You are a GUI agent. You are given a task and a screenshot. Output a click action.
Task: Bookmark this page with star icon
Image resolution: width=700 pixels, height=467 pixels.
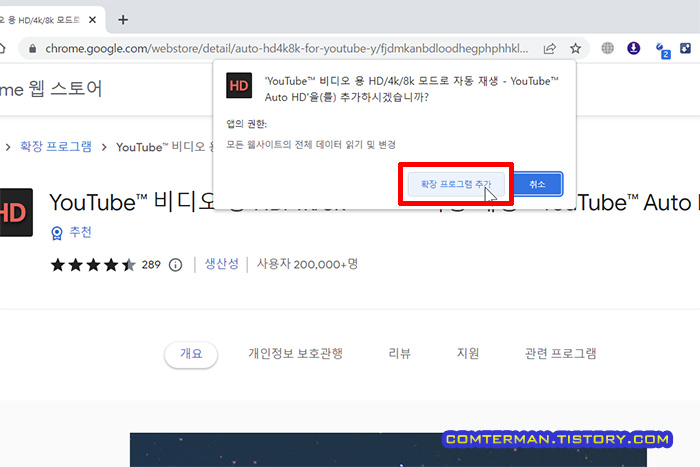[575, 48]
